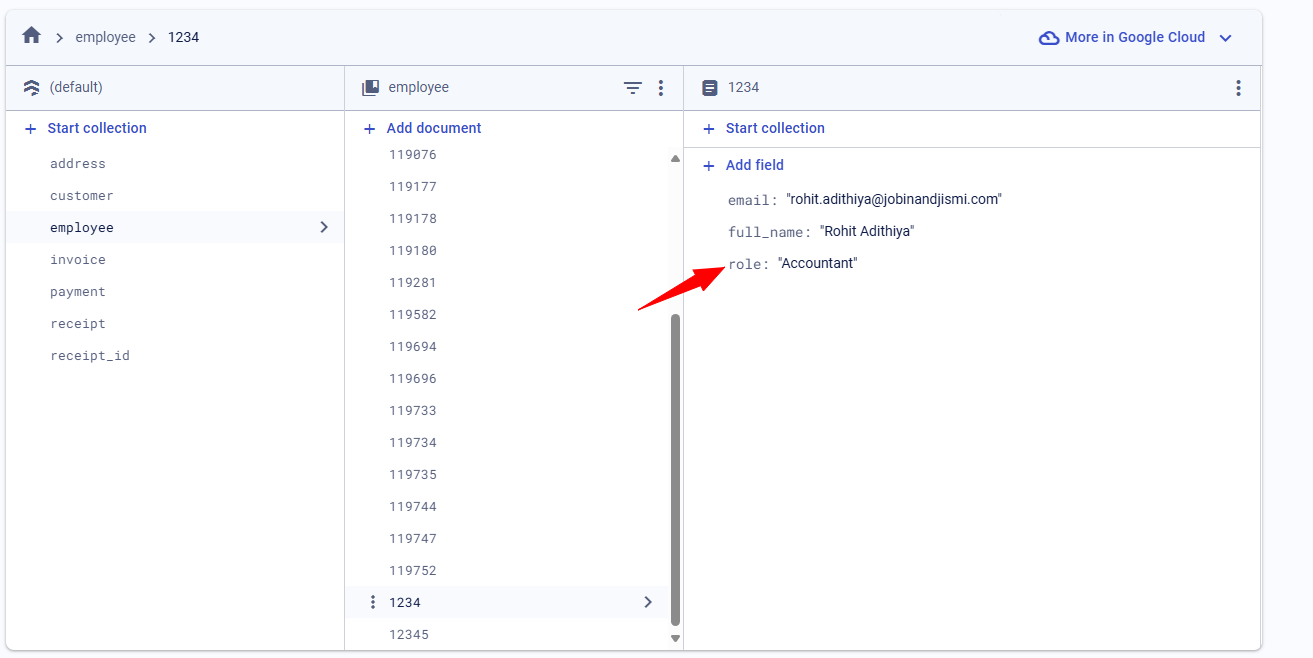Click the collection icon beside employee header
The width and height of the screenshot is (1313, 658).
click(x=370, y=88)
